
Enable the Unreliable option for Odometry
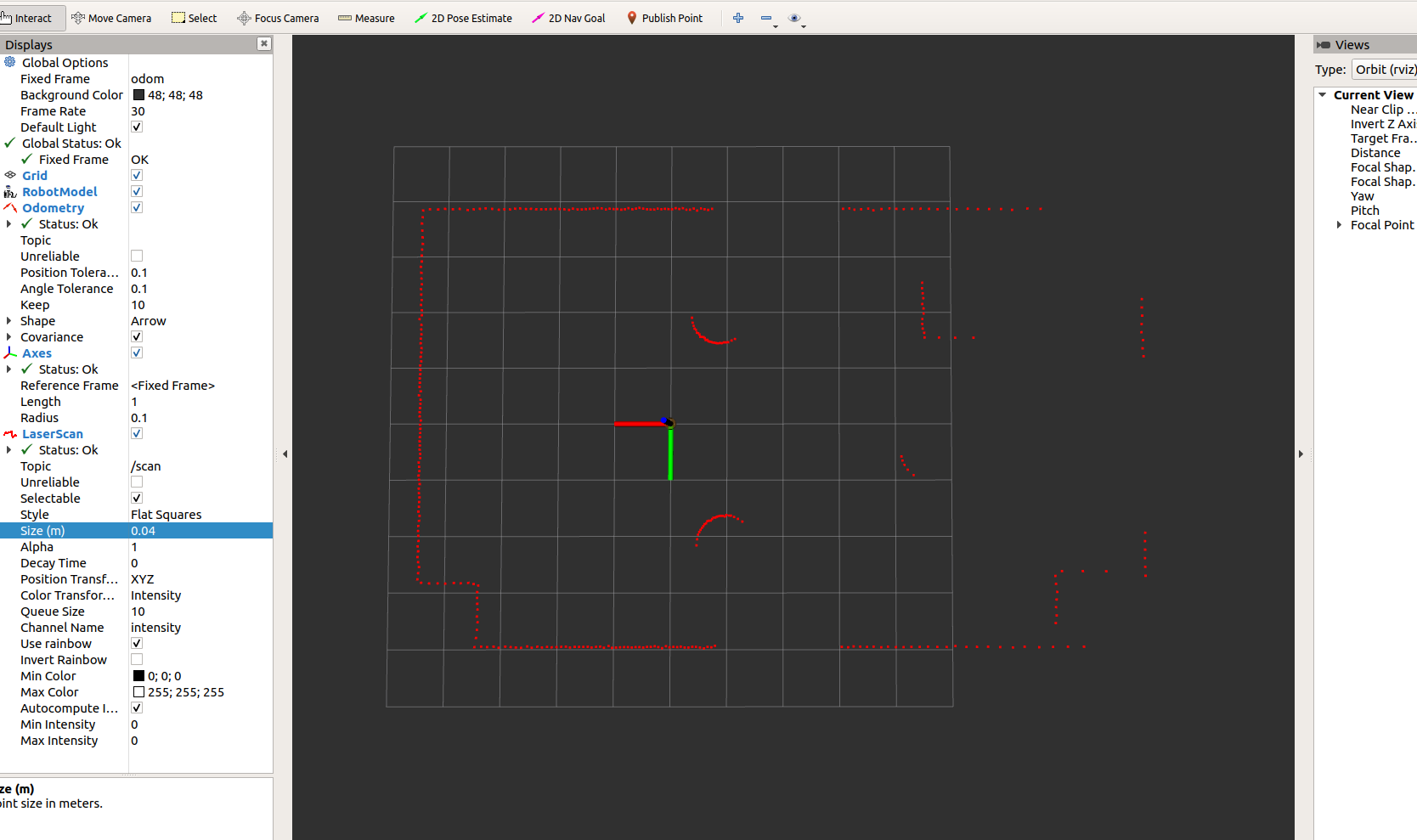click(x=136, y=256)
